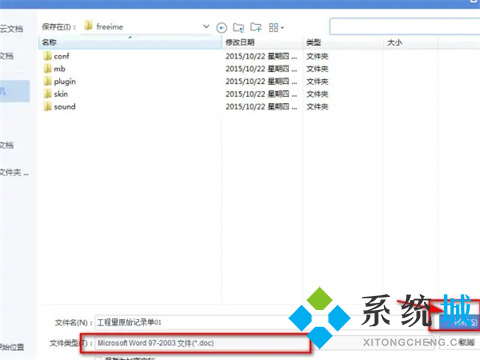The image size is (480, 360).
Task: Expand the freeime save location dropdown
Action: tap(206, 26)
